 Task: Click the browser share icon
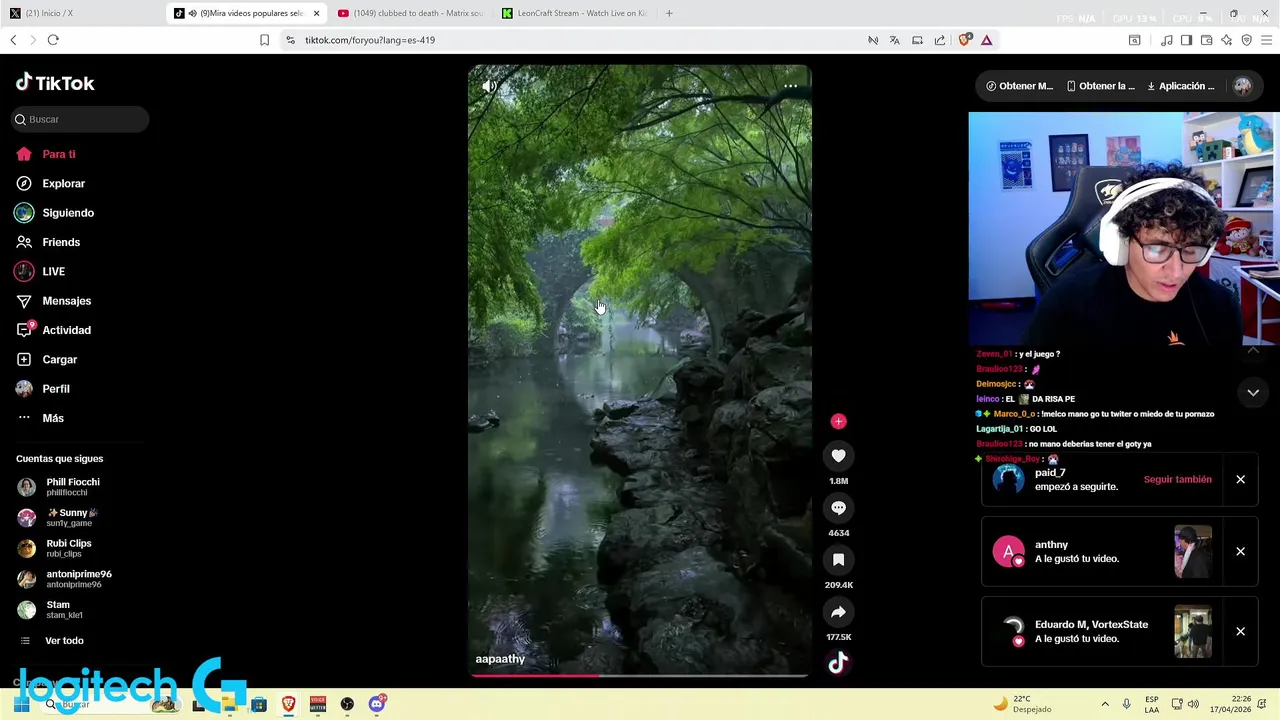pos(940,40)
